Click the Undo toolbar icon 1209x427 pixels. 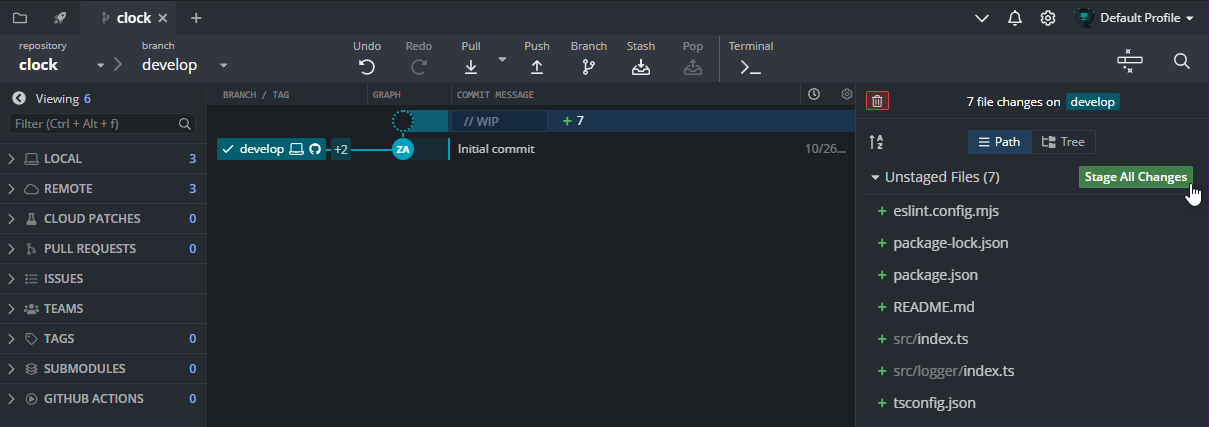(x=367, y=67)
